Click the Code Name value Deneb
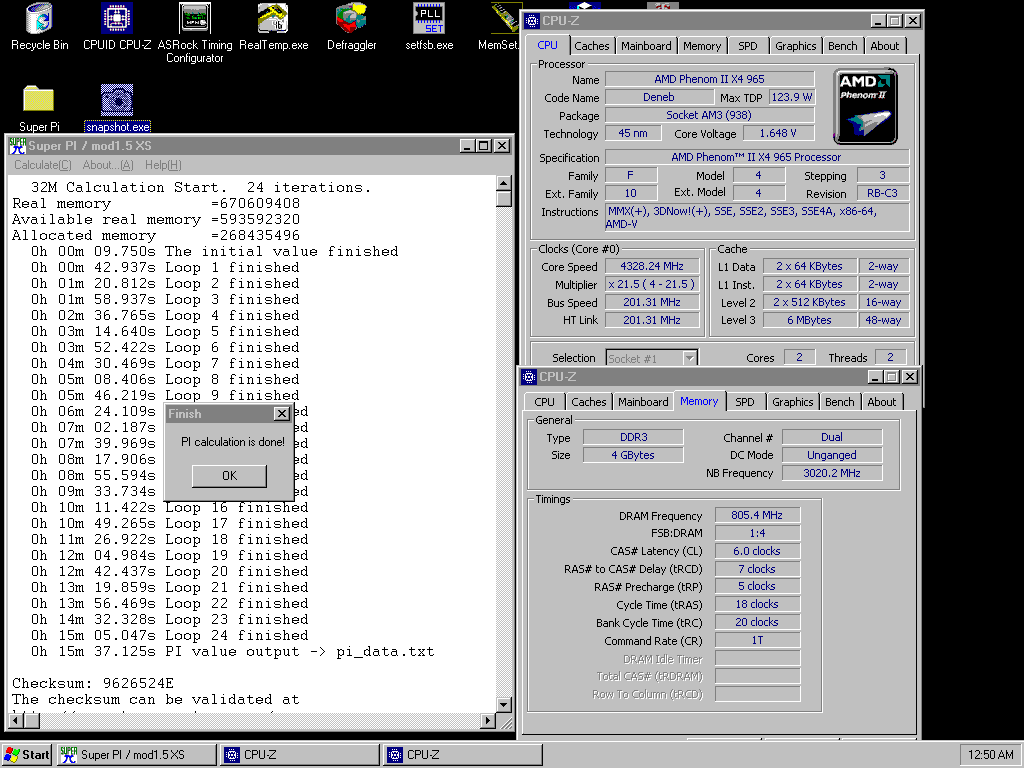The width and height of the screenshot is (1024, 768). pyautogui.click(x=658, y=97)
